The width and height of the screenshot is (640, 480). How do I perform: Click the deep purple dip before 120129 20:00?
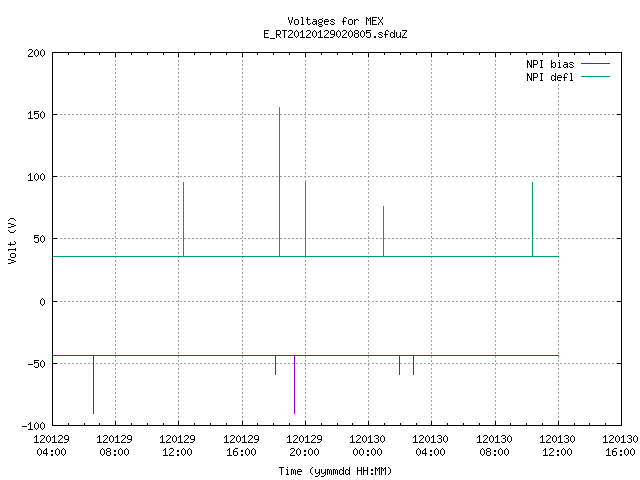pyautogui.click(x=295, y=384)
